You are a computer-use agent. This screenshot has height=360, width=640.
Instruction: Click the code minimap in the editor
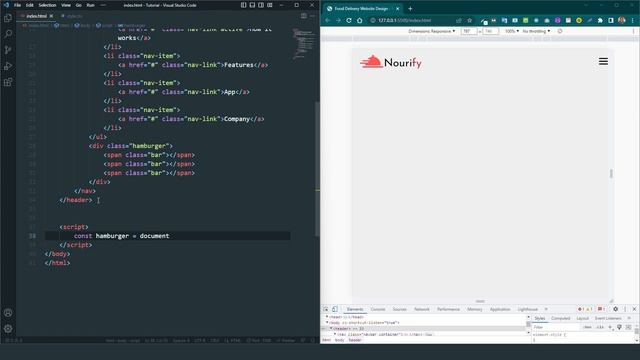[x=304, y=43]
